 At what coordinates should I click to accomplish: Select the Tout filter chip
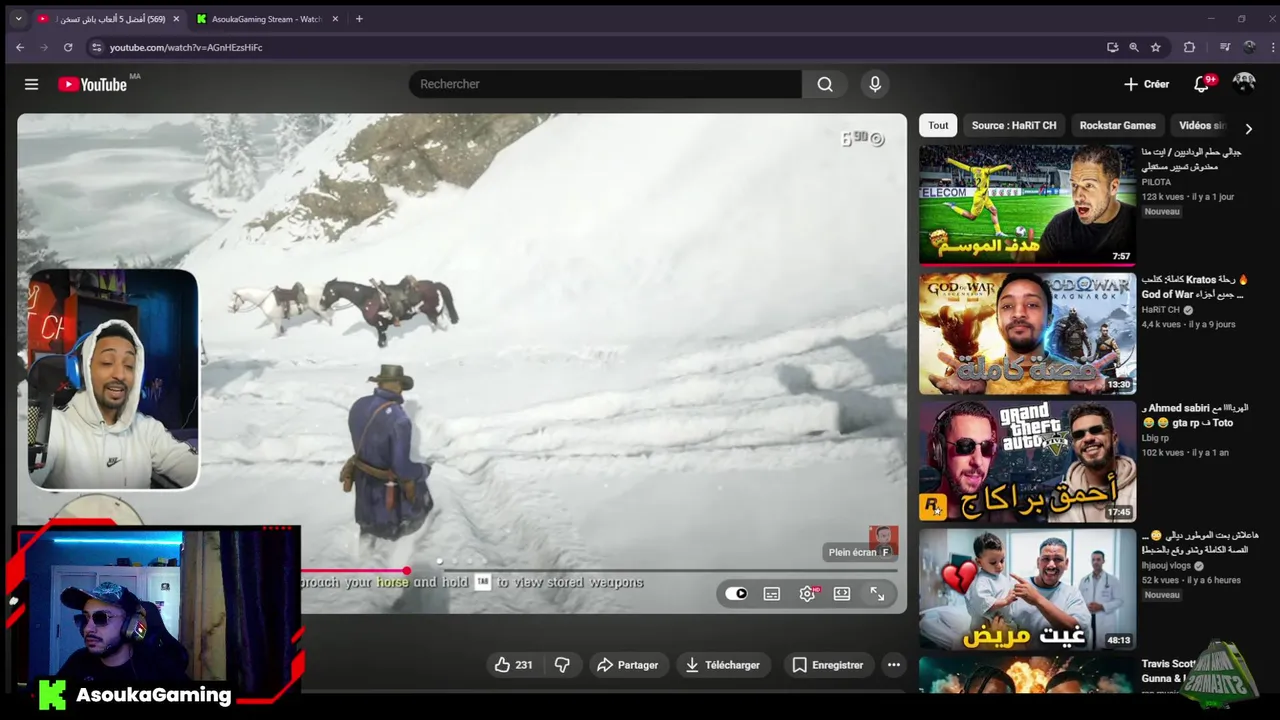938,125
